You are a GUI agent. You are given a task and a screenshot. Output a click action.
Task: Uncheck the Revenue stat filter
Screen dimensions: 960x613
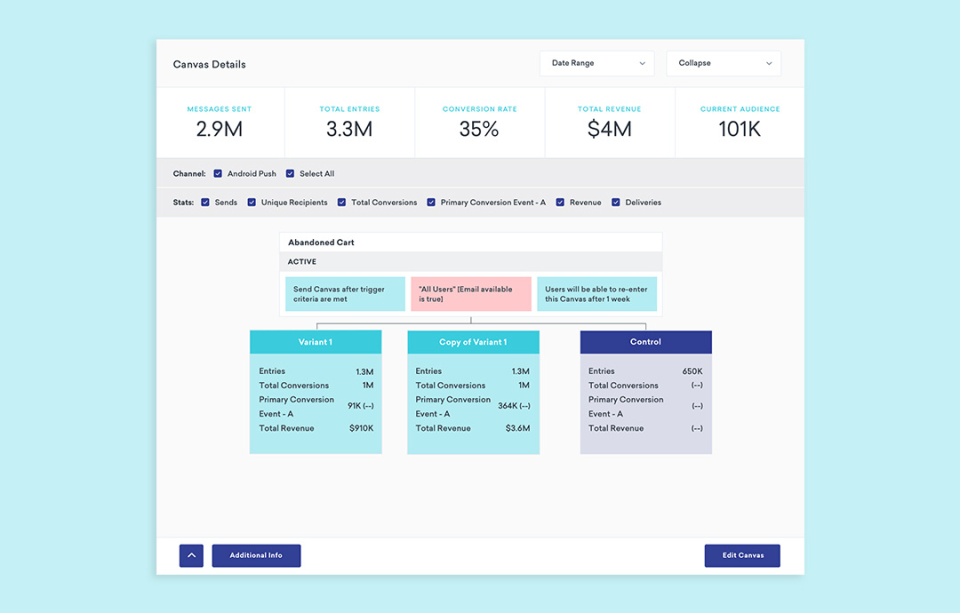[x=559, y=202]
